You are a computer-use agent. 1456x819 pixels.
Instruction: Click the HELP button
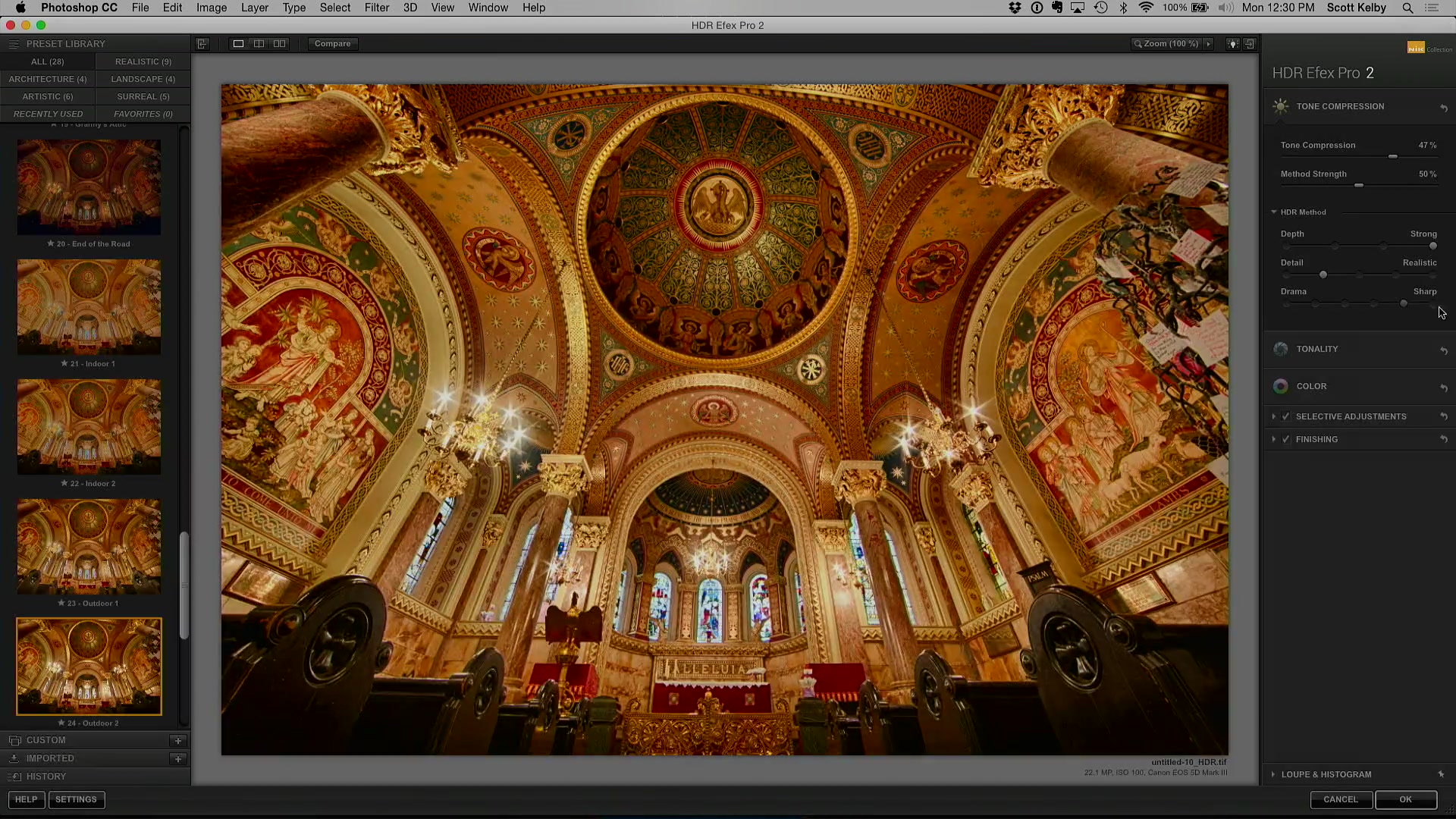(x=26, y=799)
